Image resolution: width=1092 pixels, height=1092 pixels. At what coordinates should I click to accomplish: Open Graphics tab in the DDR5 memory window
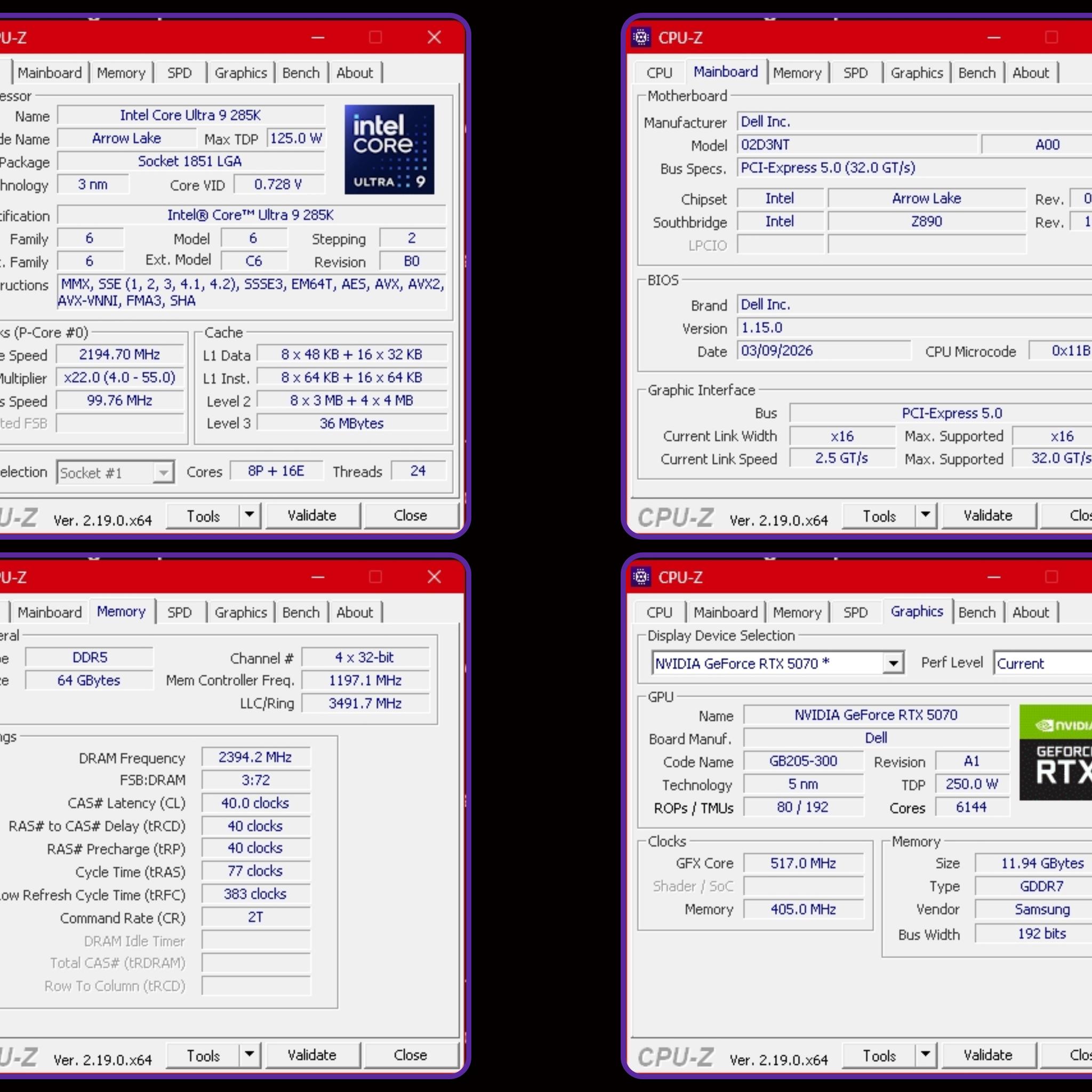point(241,612)
